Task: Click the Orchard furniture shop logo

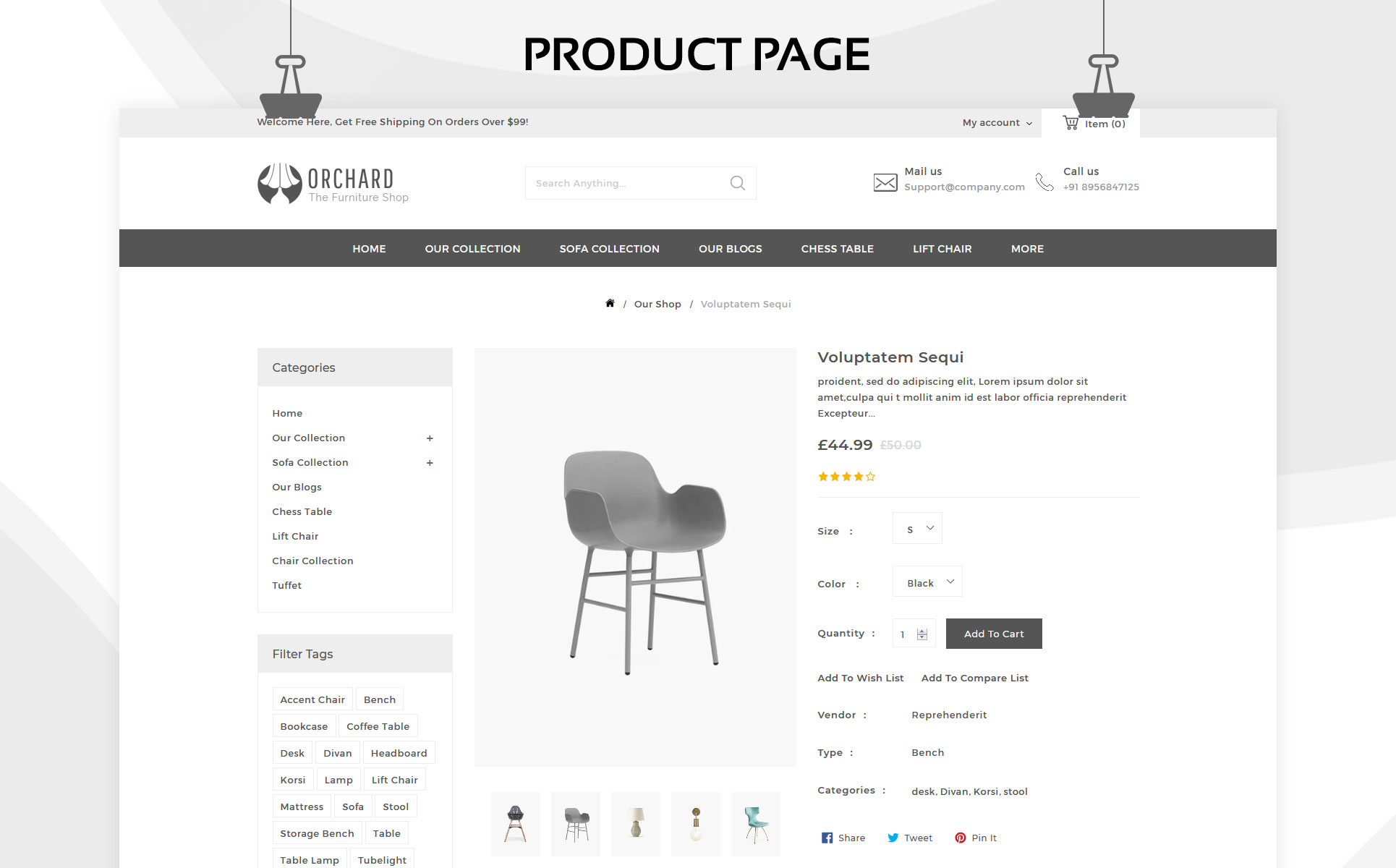Action: [333, 184]
